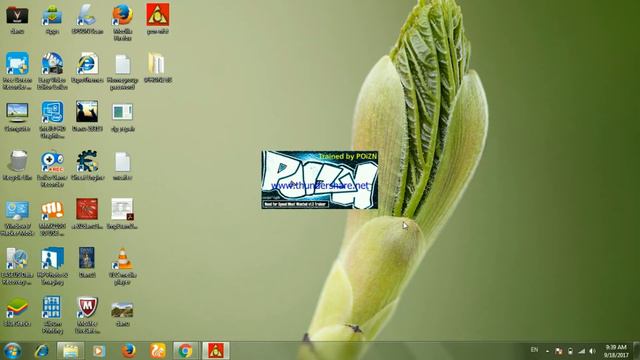640x360 pixels.
Task: Launch the EPSON Scan scanner shortcut
Action: pyautogui.click(x=87, y=16)
